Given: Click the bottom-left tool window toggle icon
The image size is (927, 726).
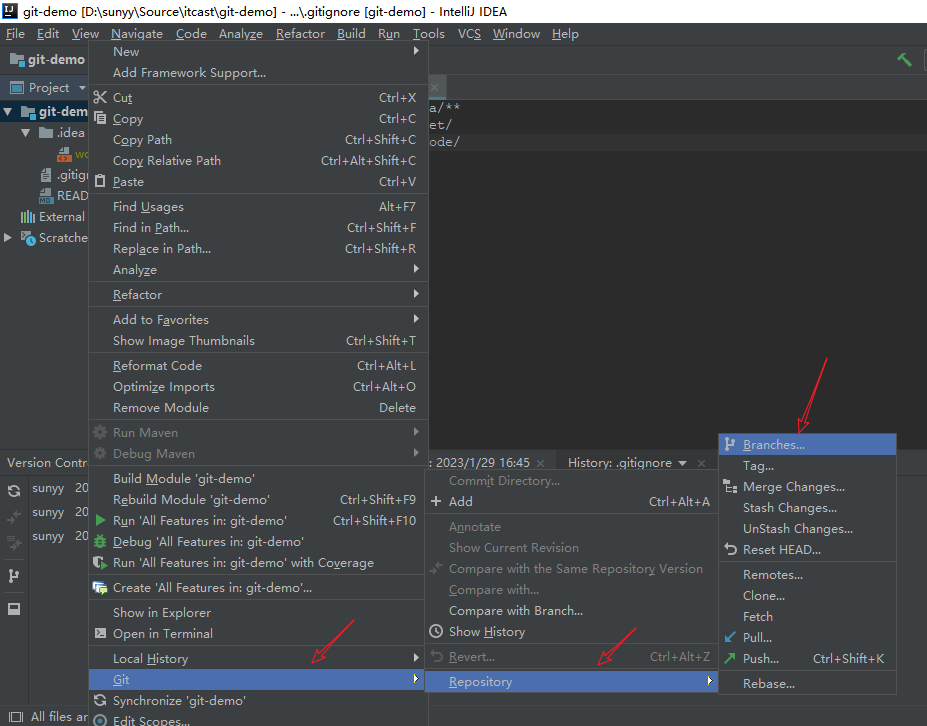Looking at the screenshot, I should [x=16, y=717].
